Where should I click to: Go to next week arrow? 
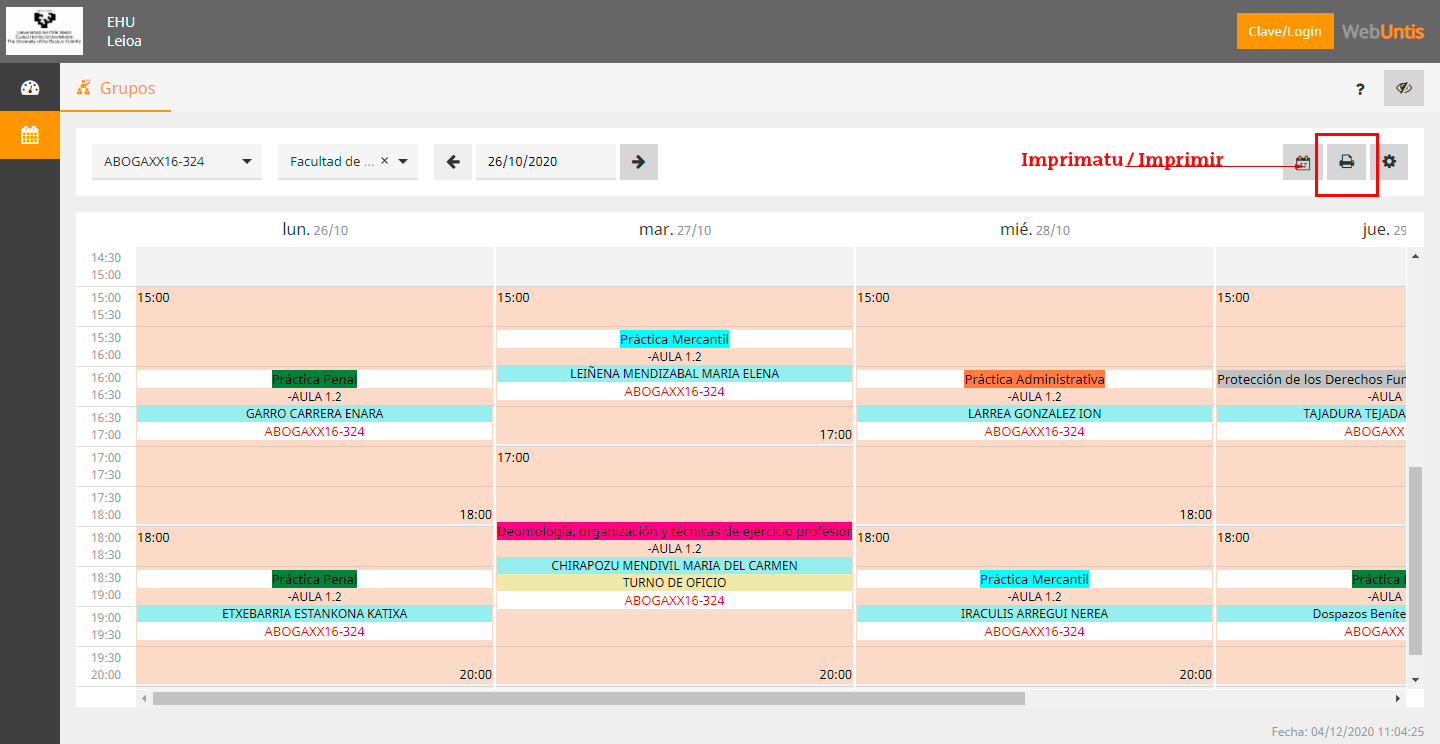point(639,162)
